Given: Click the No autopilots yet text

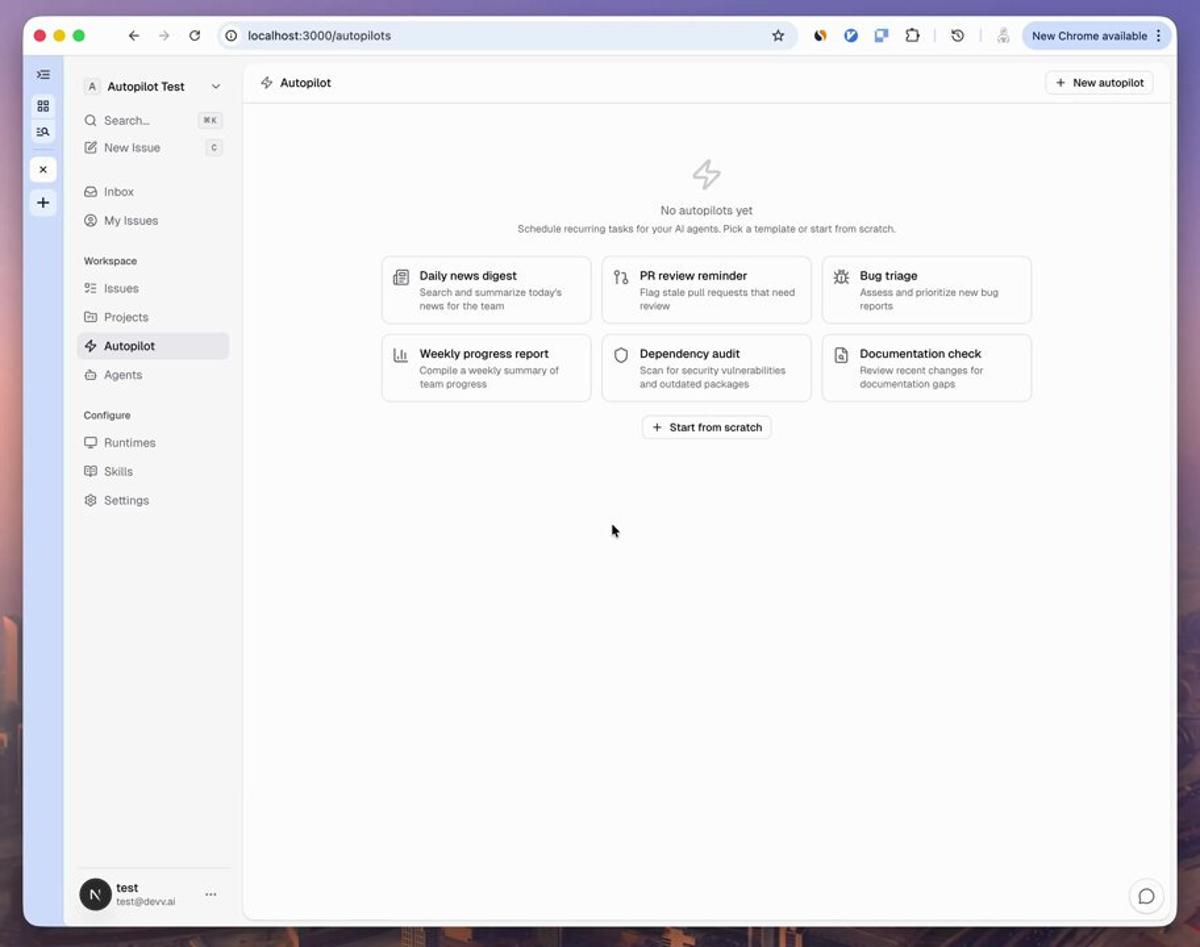Looking at the screenshot, I should tap(706, 211).
